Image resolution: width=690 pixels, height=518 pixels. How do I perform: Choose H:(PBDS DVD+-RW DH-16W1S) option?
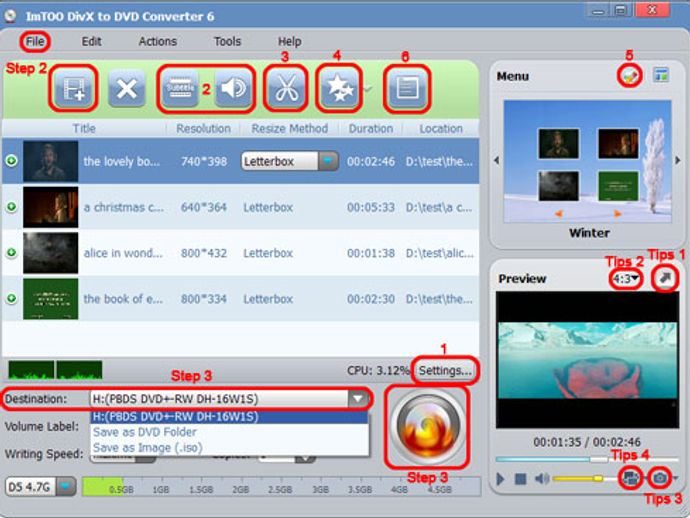coord(229,417)
